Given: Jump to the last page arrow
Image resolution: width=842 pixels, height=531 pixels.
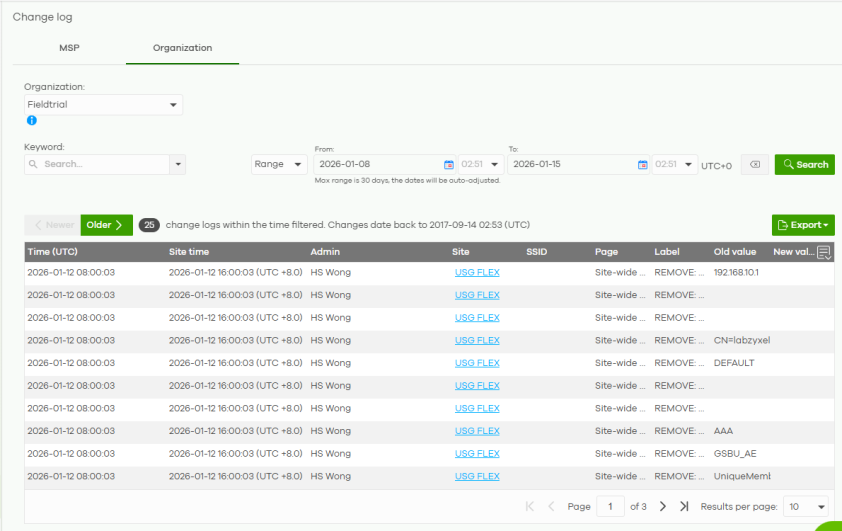Looking at the screenshot, I should (684, 506).
